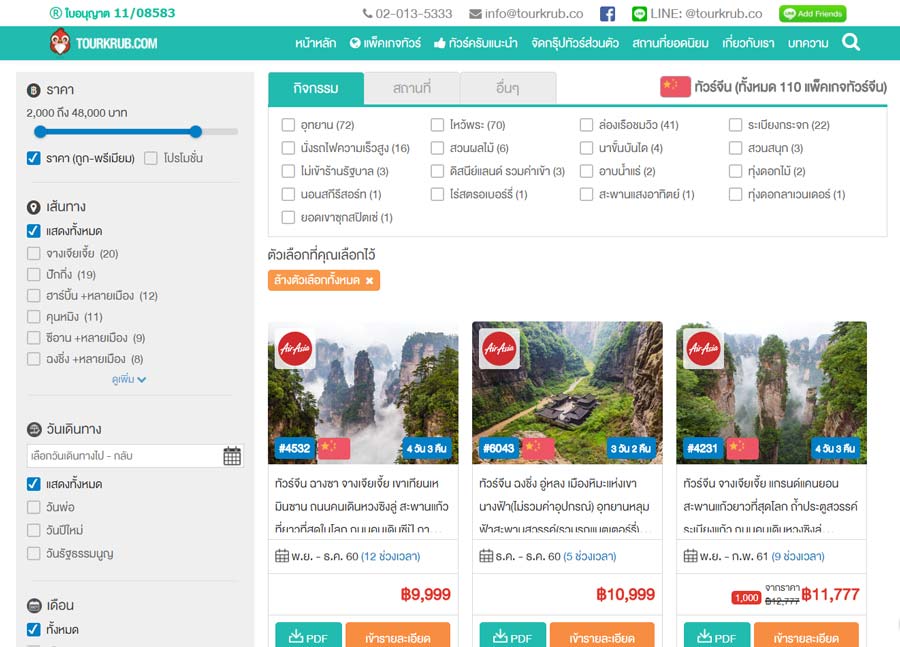Click the travel date input field
The width and height of the screenshot is (900, 647).
click(122, 456)
